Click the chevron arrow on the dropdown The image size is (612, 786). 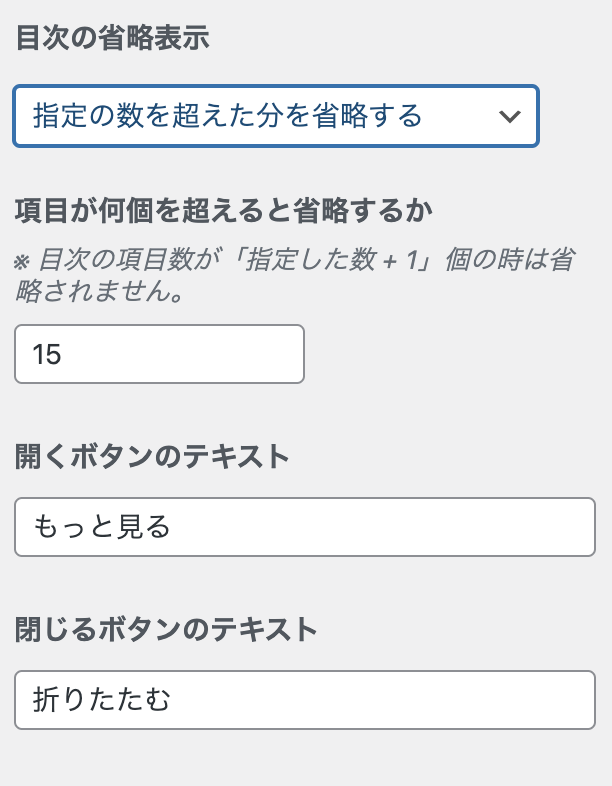[509, 117]
